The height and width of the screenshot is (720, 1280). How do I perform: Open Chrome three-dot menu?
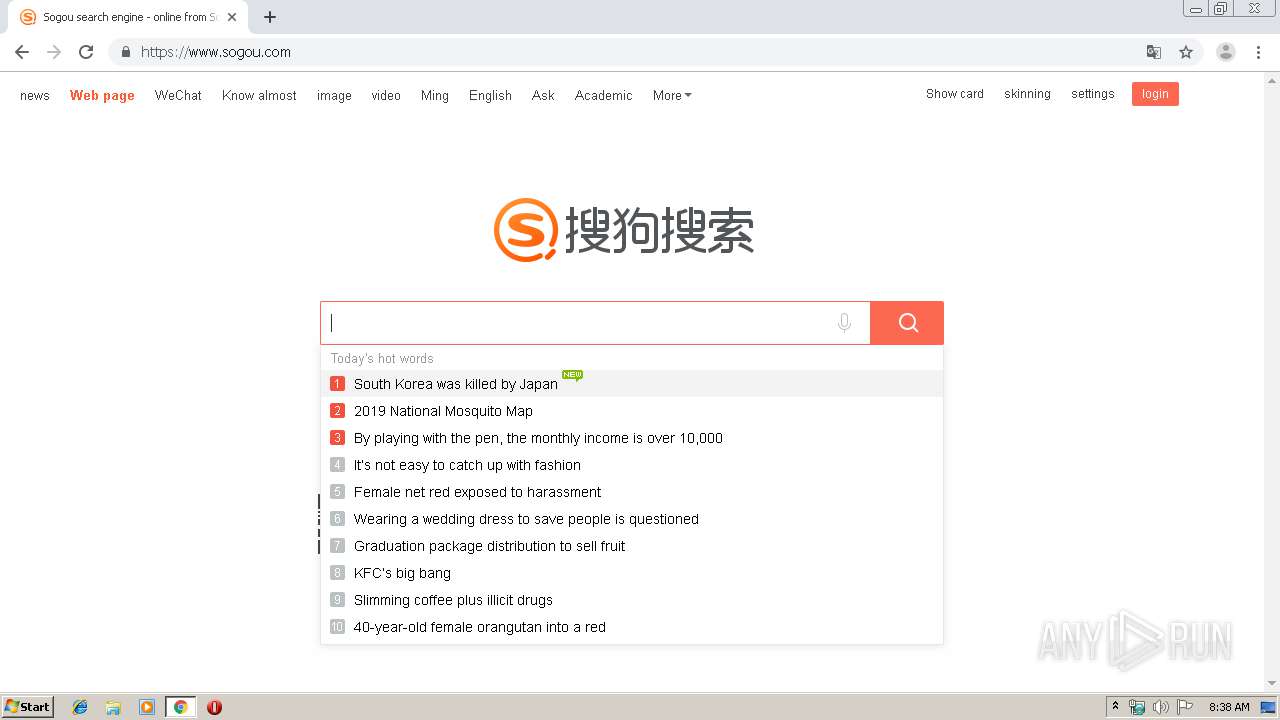(1258, 52)
